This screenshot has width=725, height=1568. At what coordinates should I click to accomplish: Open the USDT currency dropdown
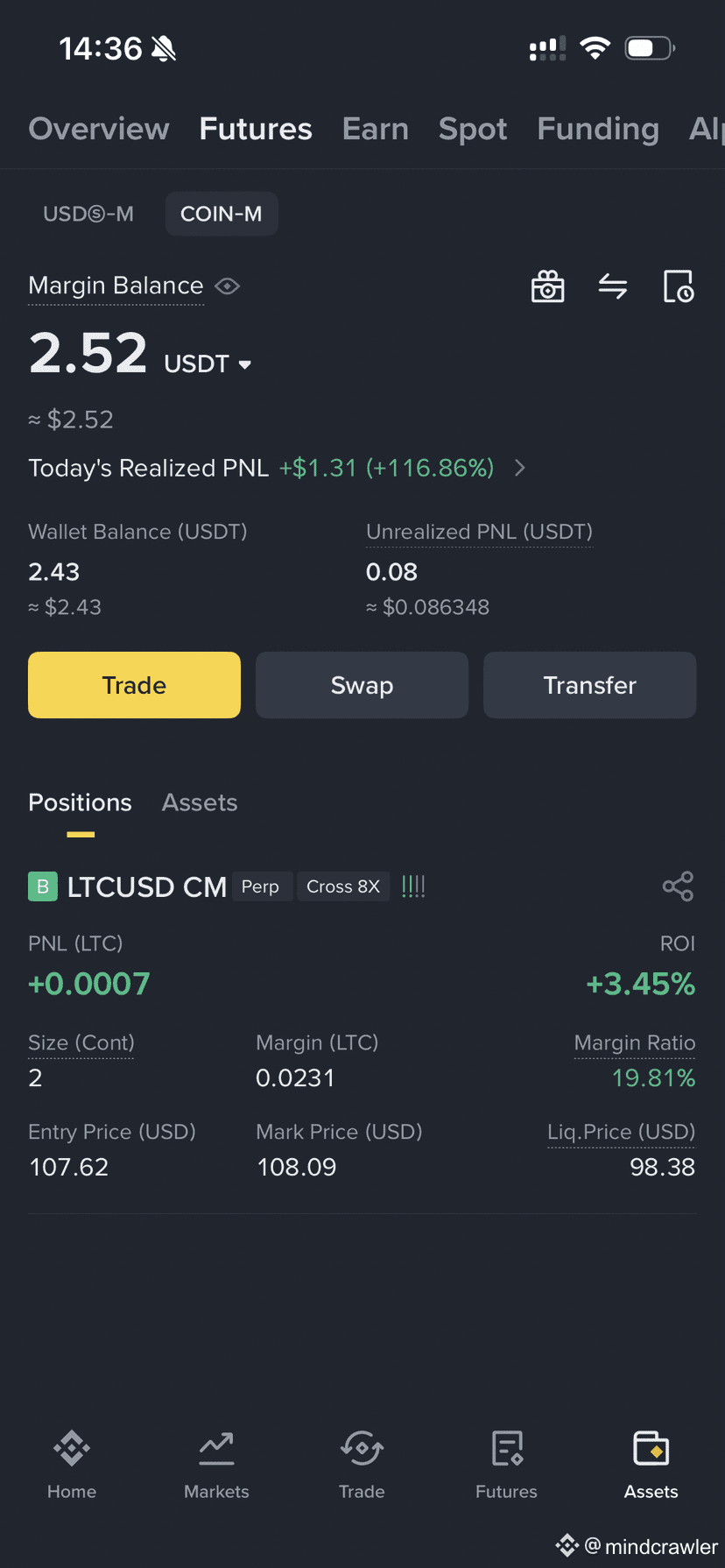click(x=208, y=364)
